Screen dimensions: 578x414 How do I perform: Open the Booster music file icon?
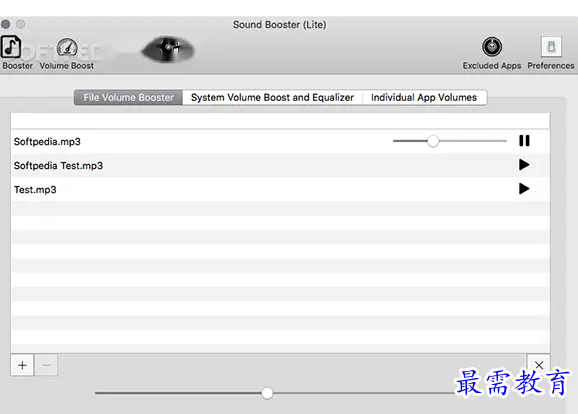[x=11, y=46]
